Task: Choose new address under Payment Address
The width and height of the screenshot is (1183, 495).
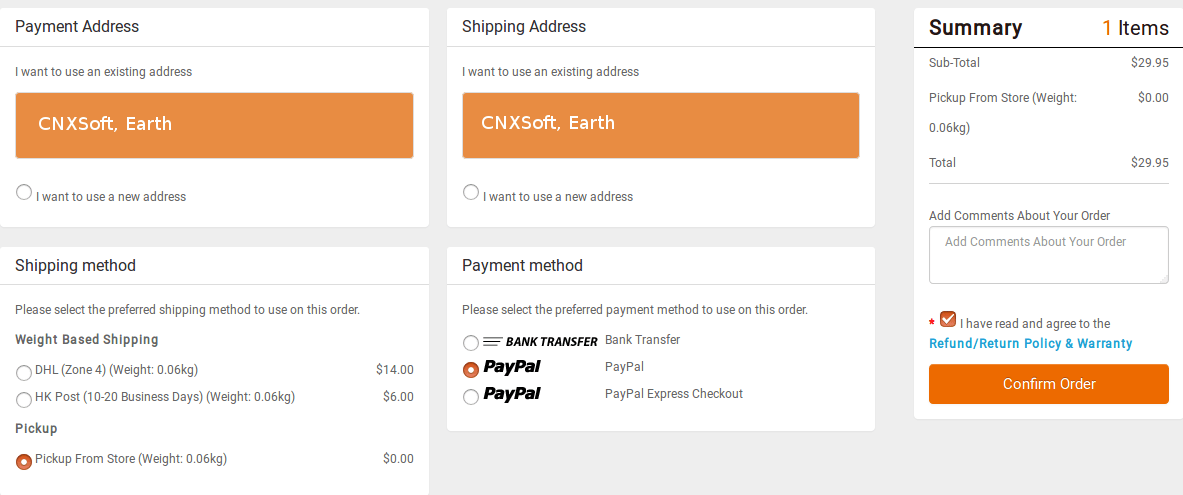Action: (23, 192)
